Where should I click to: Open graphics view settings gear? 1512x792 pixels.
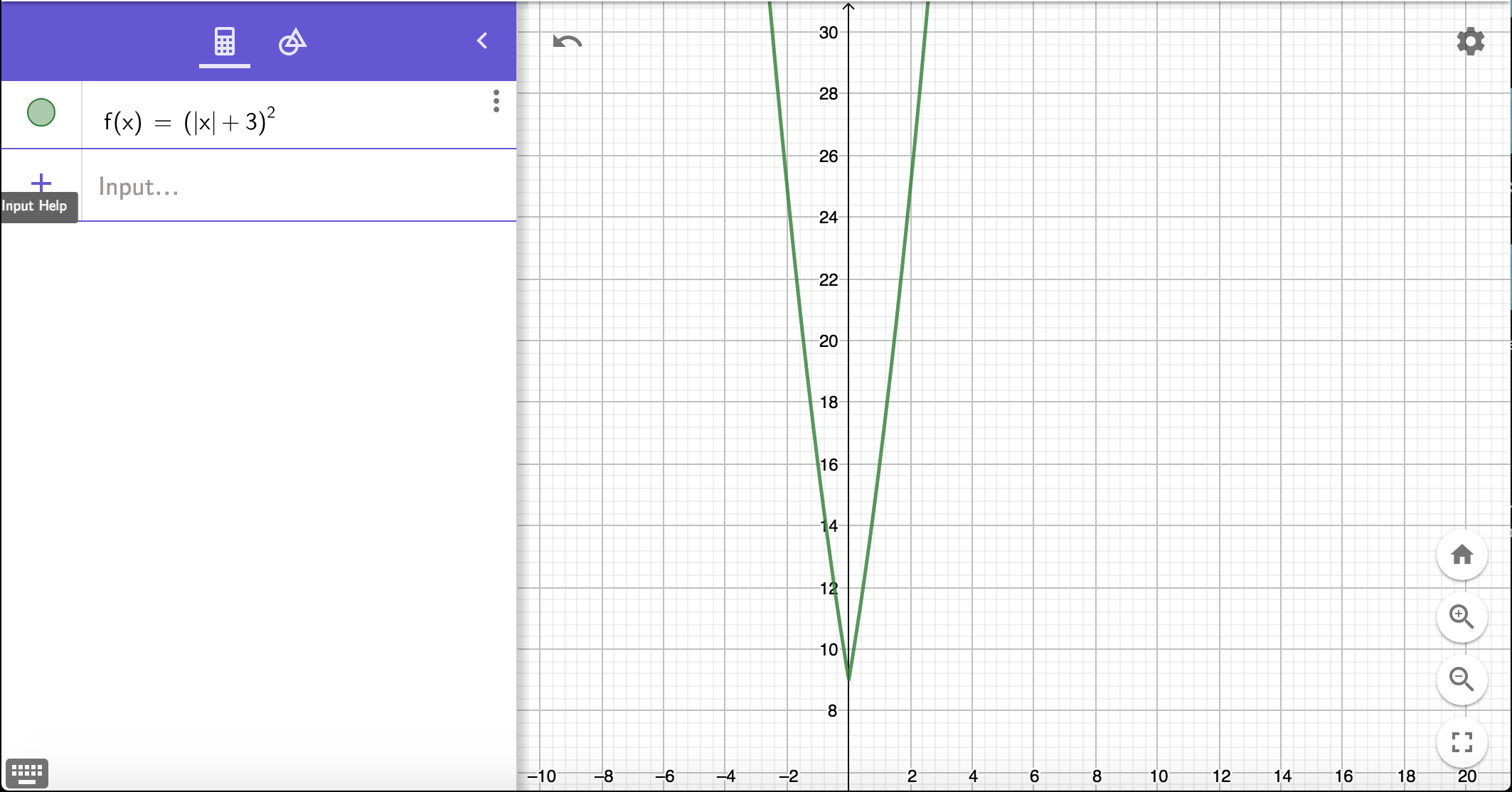pos(1470,41)
